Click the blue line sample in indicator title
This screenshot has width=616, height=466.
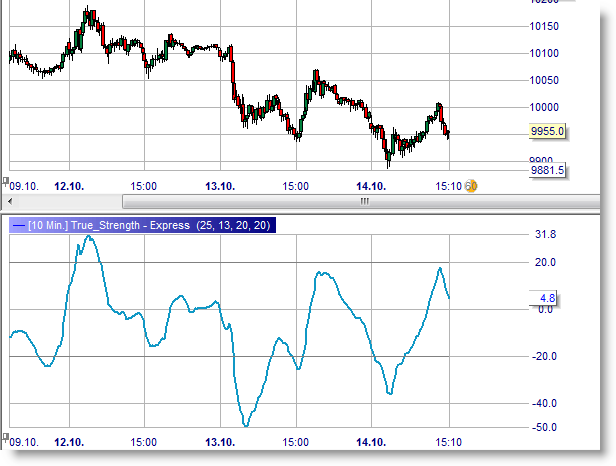17,225
